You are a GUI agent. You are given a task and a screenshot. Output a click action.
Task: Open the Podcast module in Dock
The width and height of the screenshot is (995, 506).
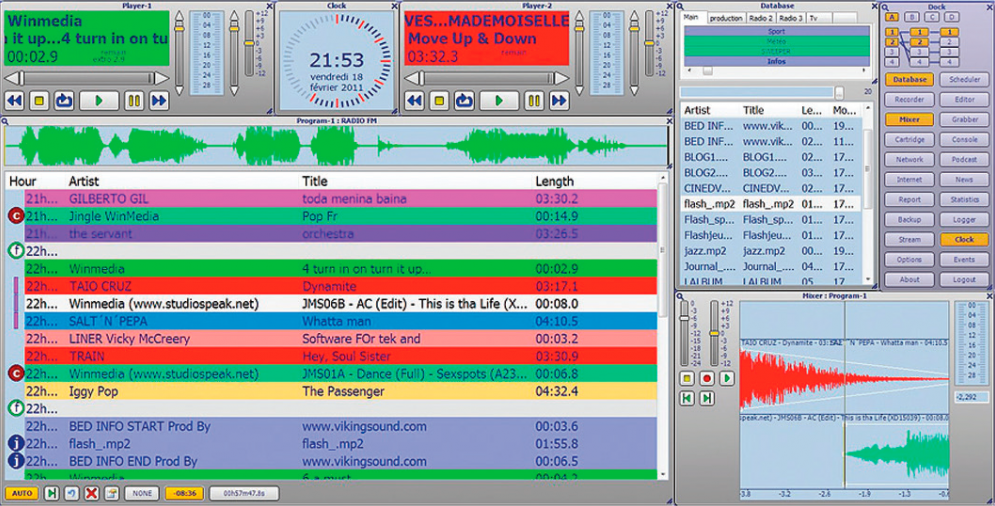tap(964, 159)
